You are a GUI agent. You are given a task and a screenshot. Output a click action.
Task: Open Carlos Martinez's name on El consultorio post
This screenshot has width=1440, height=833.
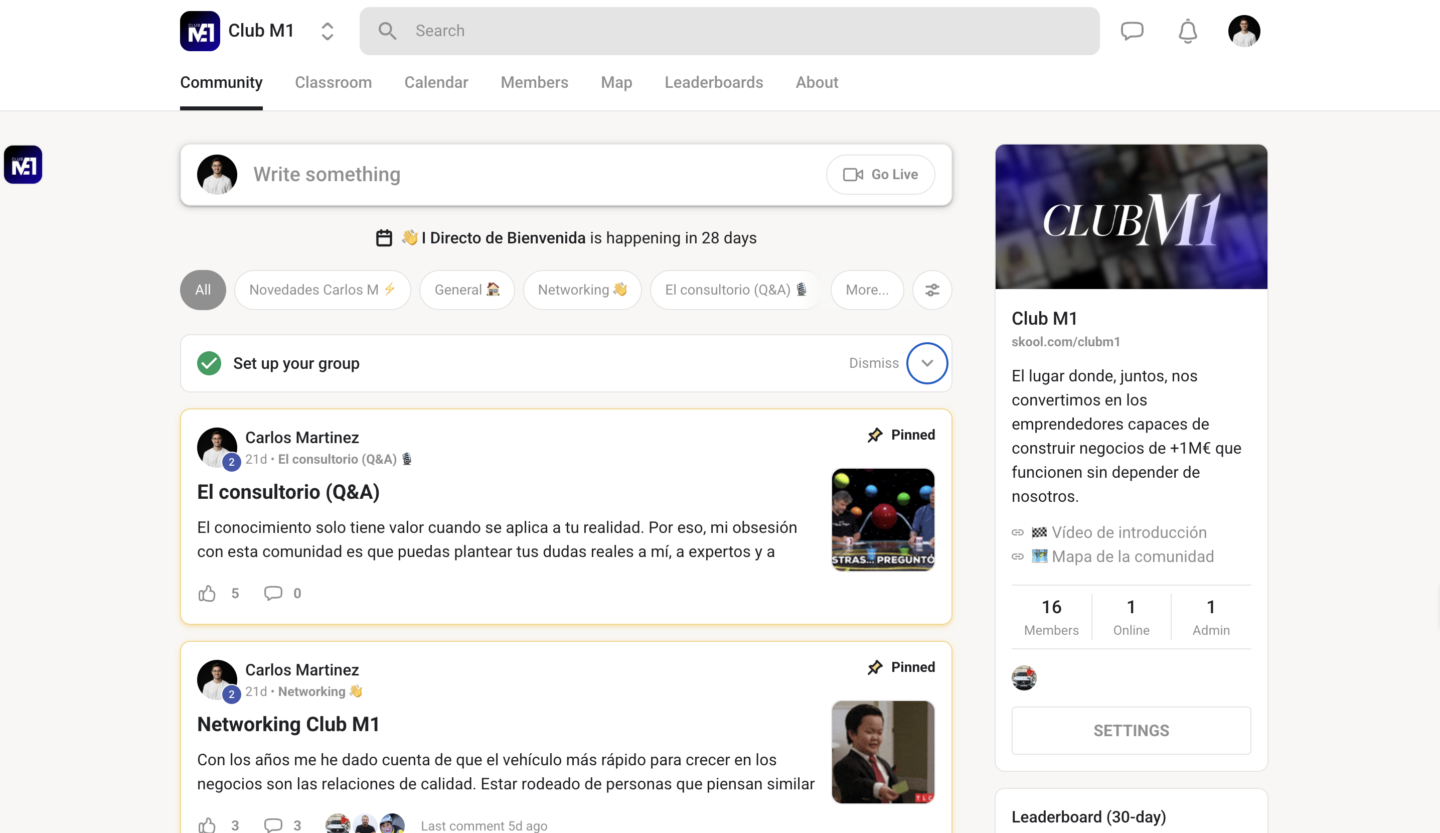tap(302, 438)
